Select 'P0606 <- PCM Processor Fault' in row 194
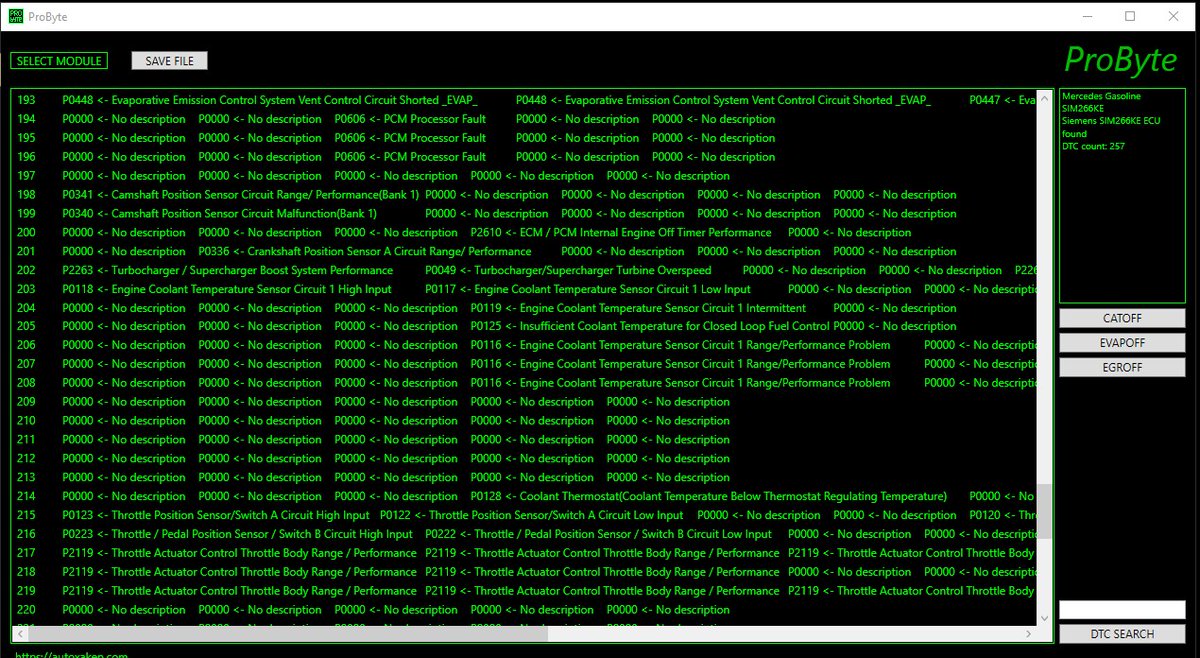This screenshot has height=658, width=1200. [410, 119]
